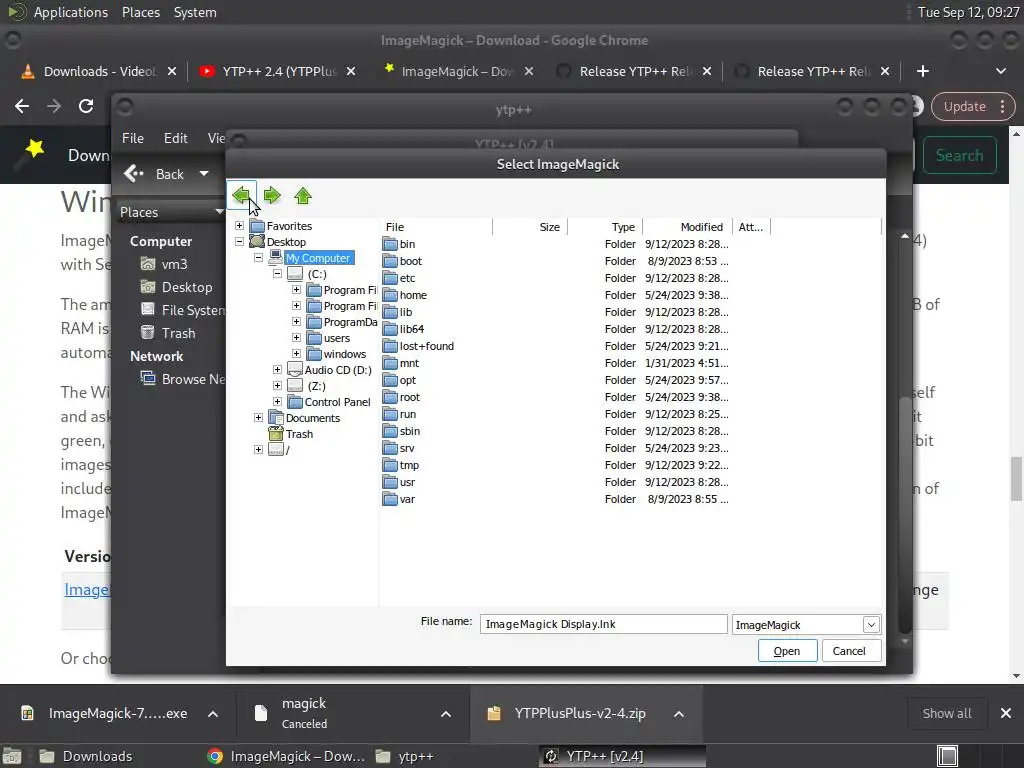Open the ImageMagick file type dropdown
The image size is (1024, 768).
(x=871, y=625)
